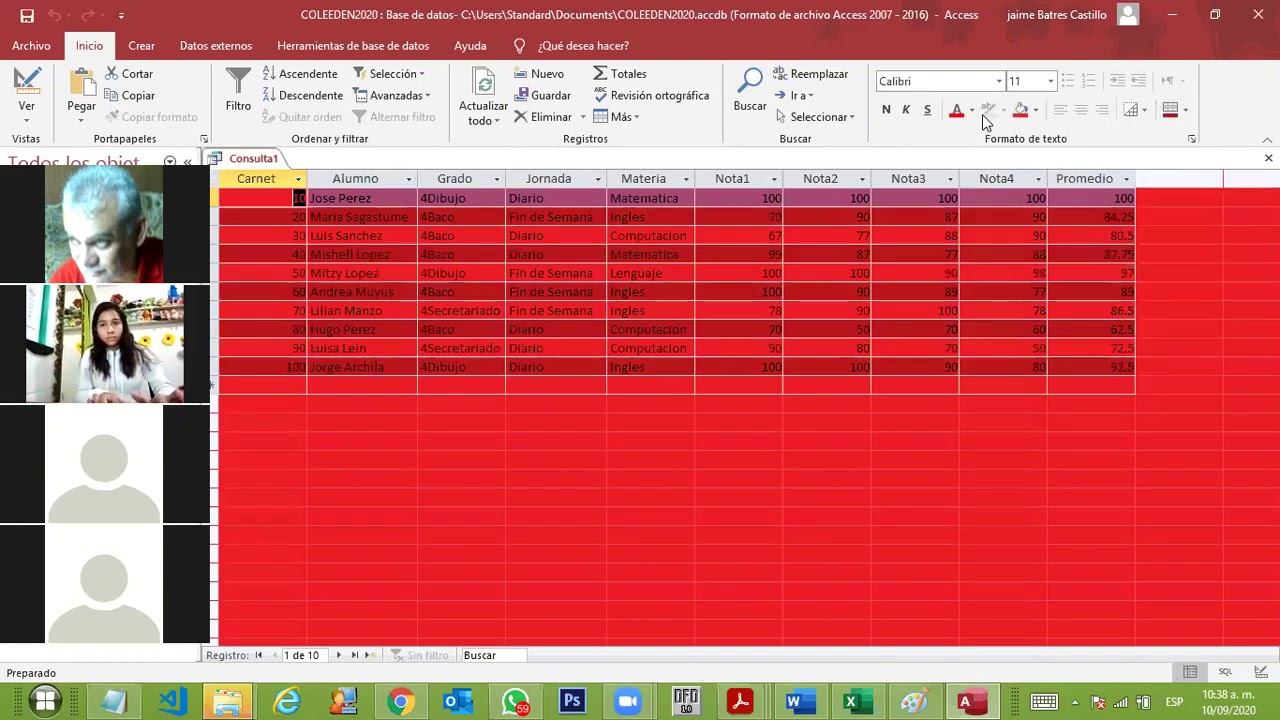The image size is (1280, 720).
Task: Apply bold N formatting
Action: (886, 110)
